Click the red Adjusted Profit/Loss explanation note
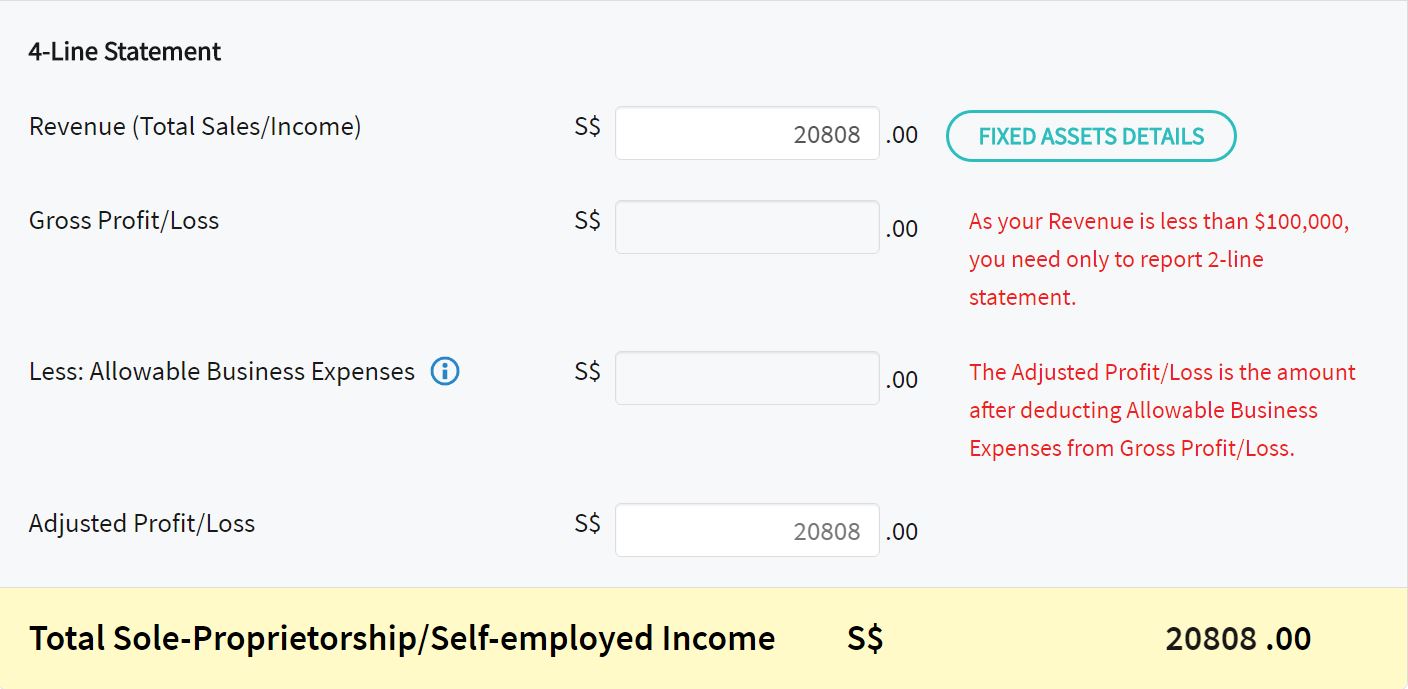This screenshot has width=1408, height=689. 1162,410
